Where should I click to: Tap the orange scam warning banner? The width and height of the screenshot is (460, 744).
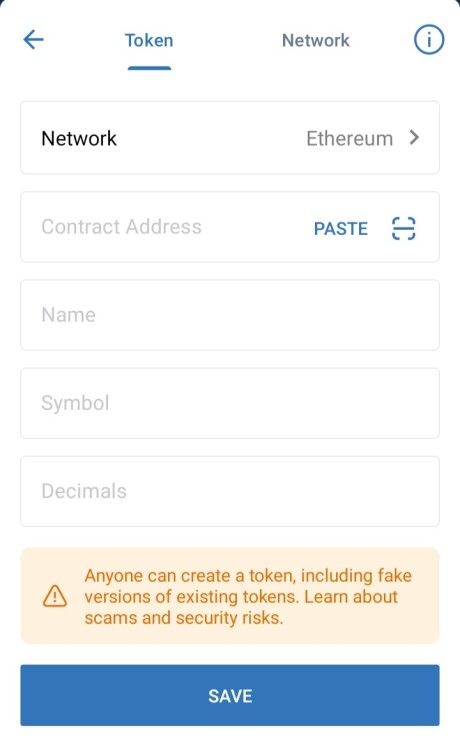tap(230, 596)
